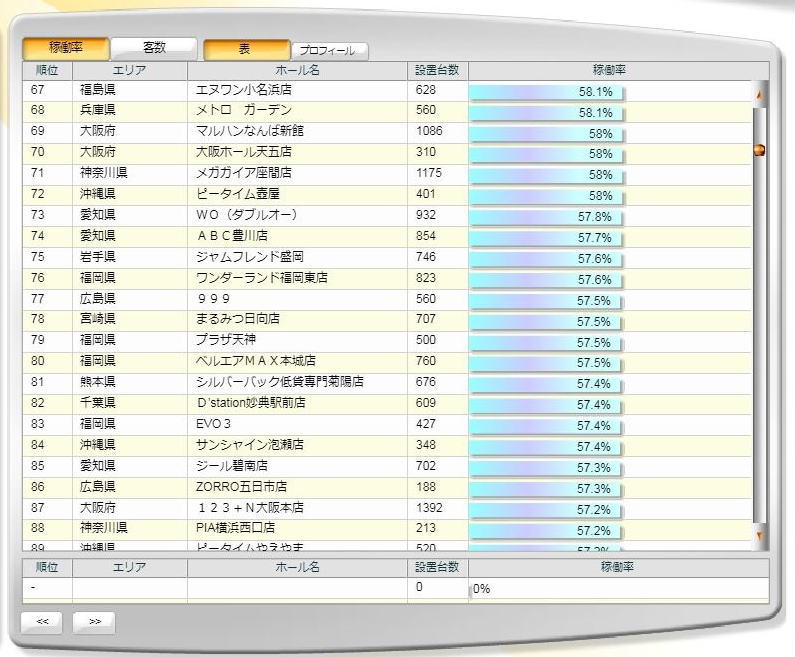795x657 pixels.
Task: Go to previous page with << button
Action: click(x=42, y=623)
